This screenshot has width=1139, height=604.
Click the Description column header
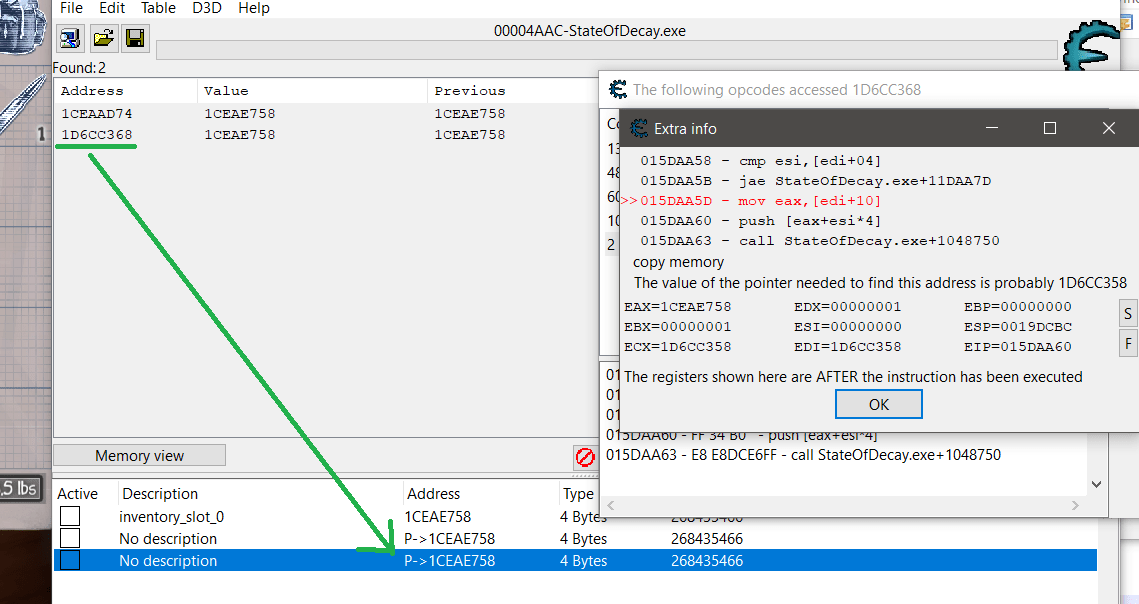tap(160, 494)
